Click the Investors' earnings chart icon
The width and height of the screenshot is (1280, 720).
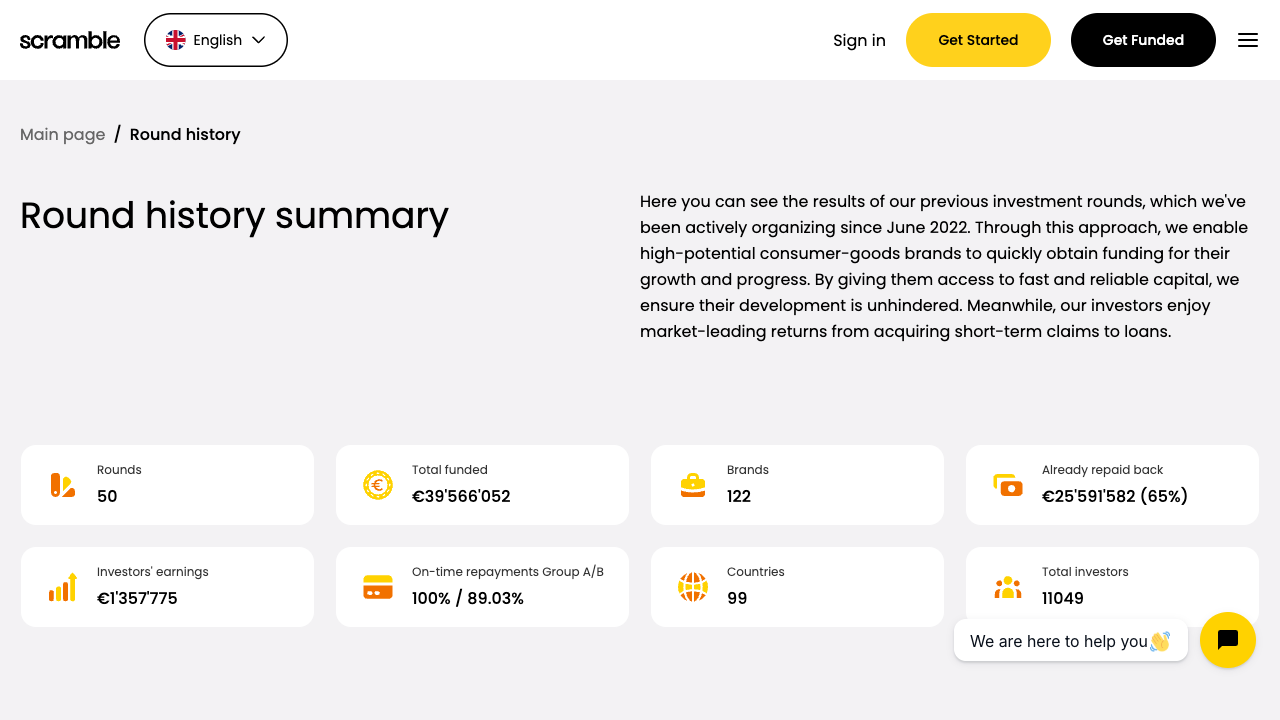(x=62, y=587)
